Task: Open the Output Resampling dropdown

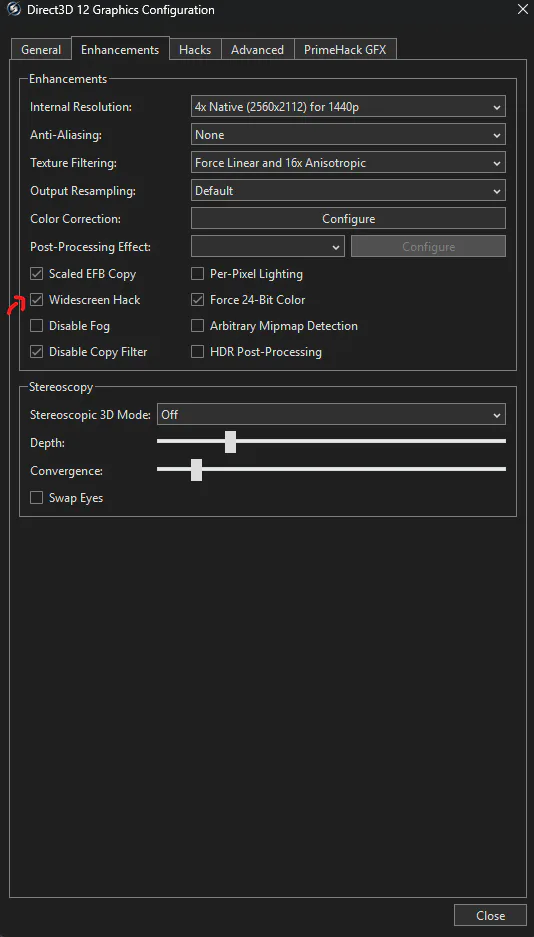Action: pos(348,191)
